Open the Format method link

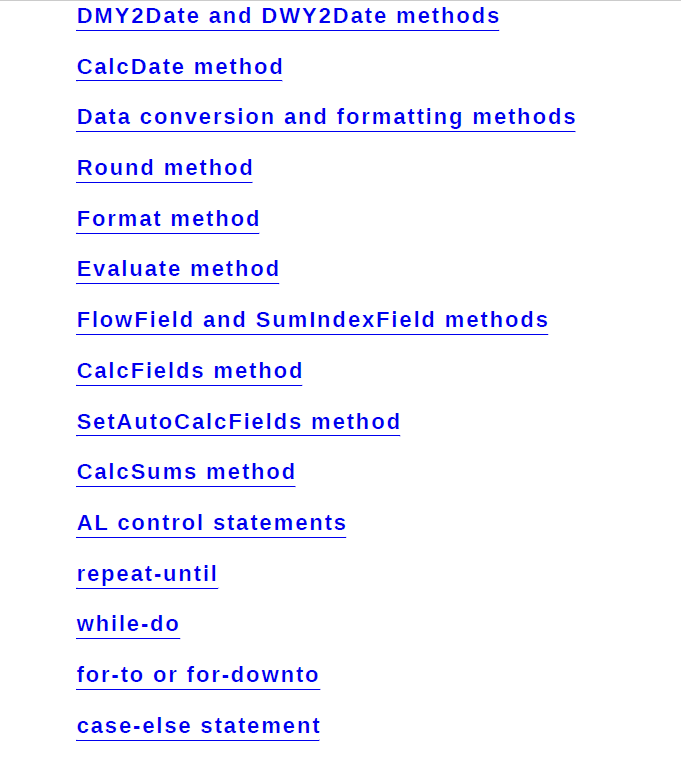[x=168, y=219]
